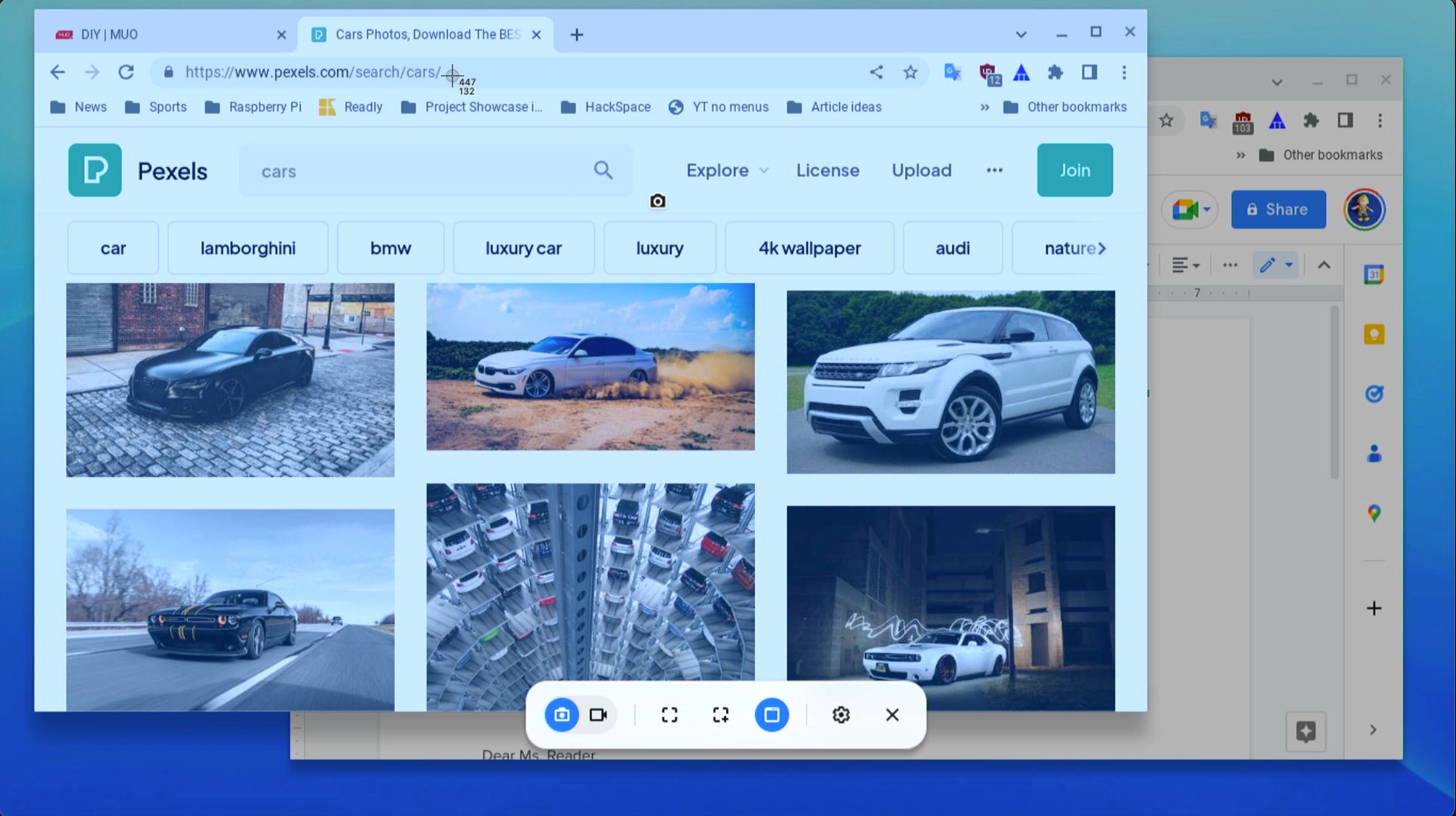Select the lamborghini search tag

coord(248,248)
